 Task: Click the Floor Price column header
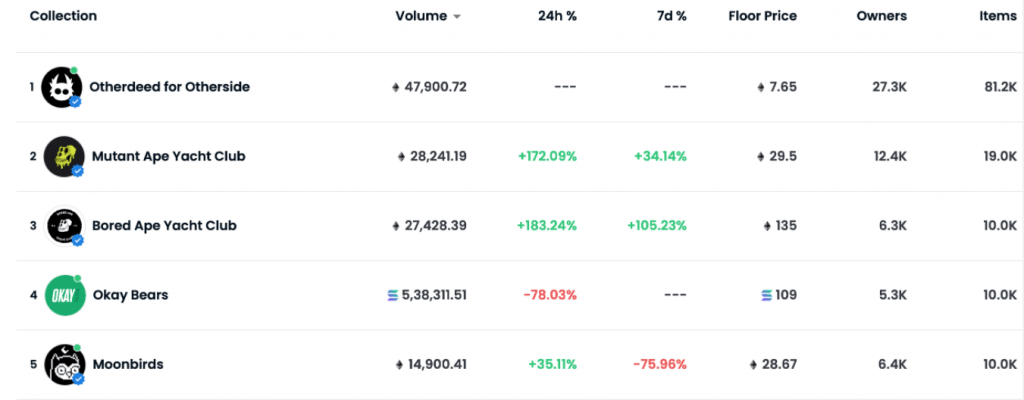click(762, 16)
